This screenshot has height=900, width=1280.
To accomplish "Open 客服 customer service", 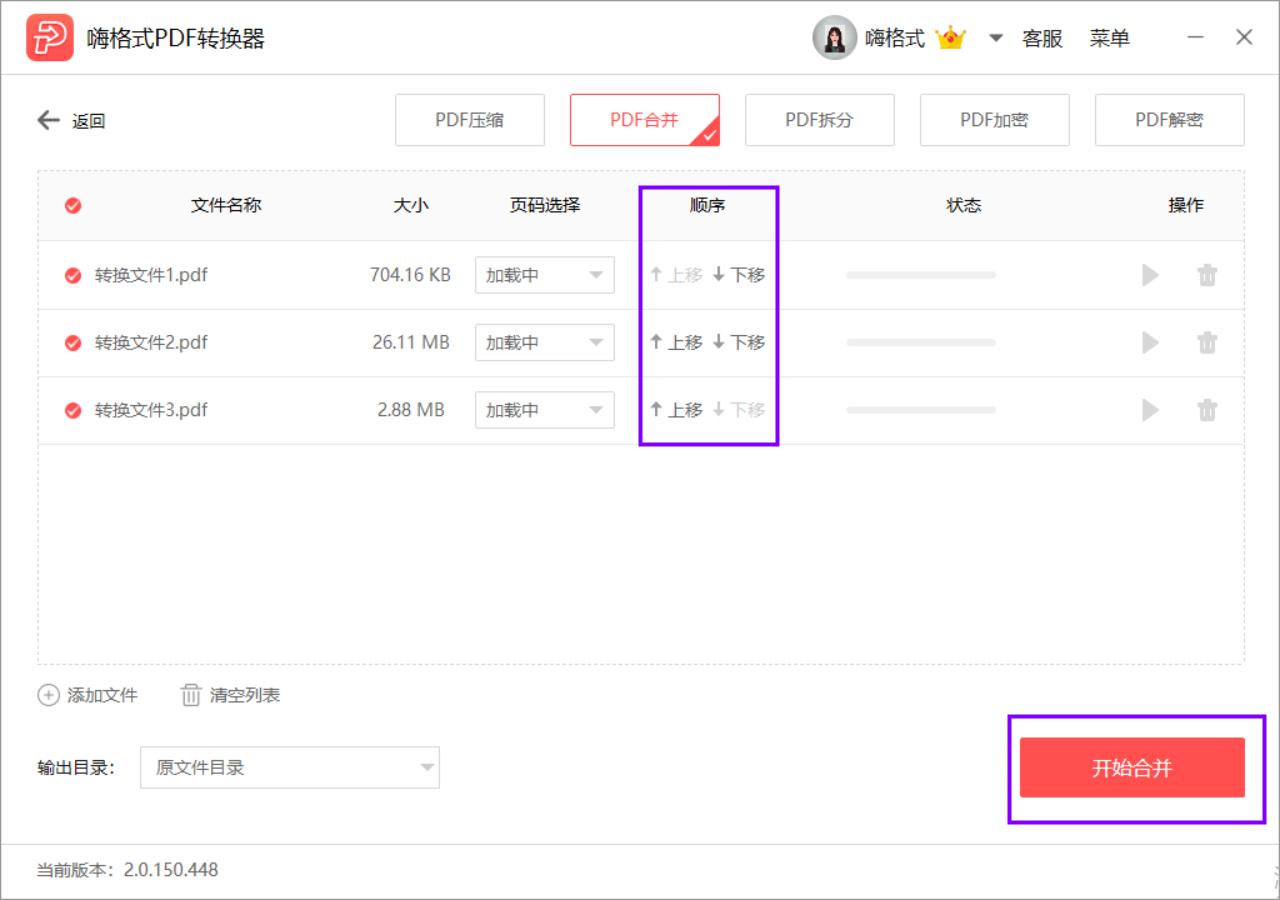I will coord(1042,39).
